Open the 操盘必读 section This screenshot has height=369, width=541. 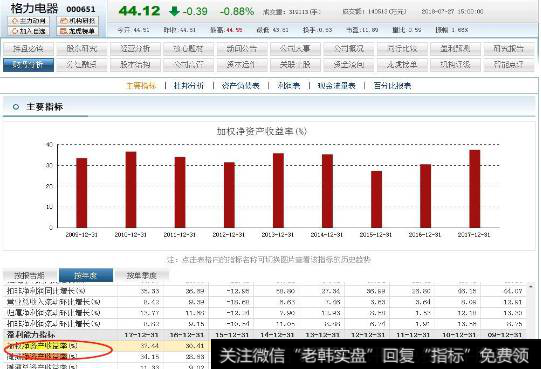[x=28, y=49]
